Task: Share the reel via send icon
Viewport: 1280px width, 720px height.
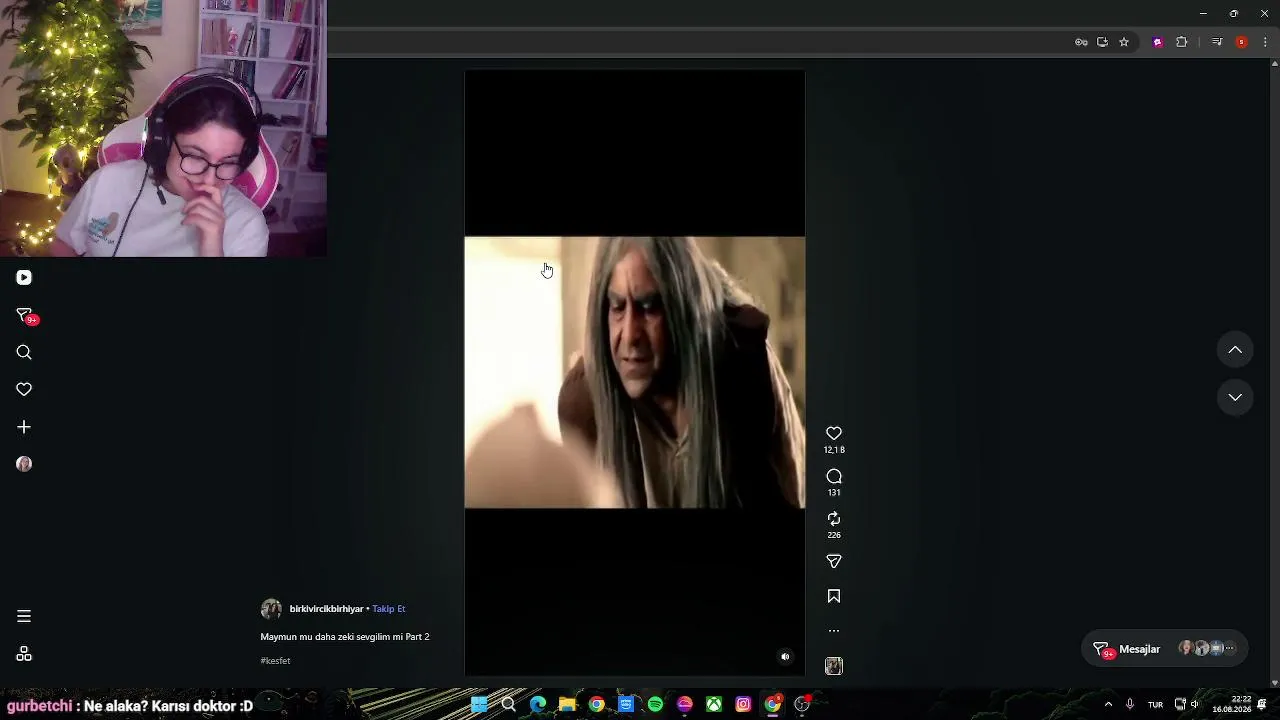Action: click(834, 561)
